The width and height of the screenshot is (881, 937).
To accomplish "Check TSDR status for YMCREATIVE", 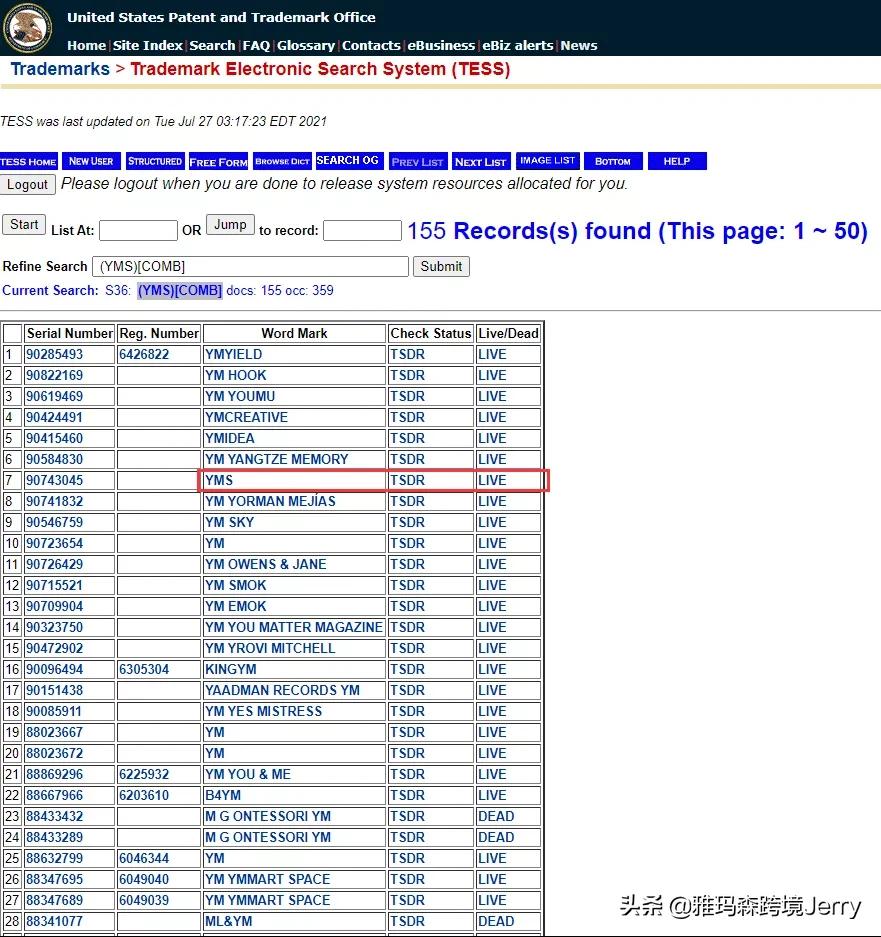I will click(x=407, y=417).
